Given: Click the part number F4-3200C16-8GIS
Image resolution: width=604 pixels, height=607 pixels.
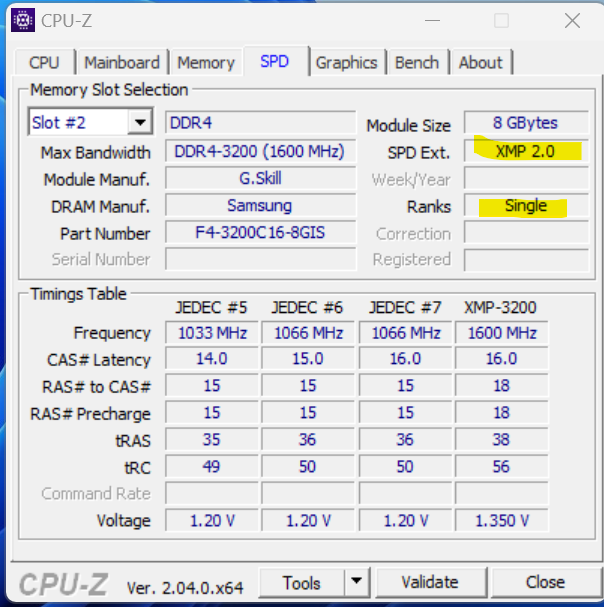Looking at the screenshot, I should point(260,232).
